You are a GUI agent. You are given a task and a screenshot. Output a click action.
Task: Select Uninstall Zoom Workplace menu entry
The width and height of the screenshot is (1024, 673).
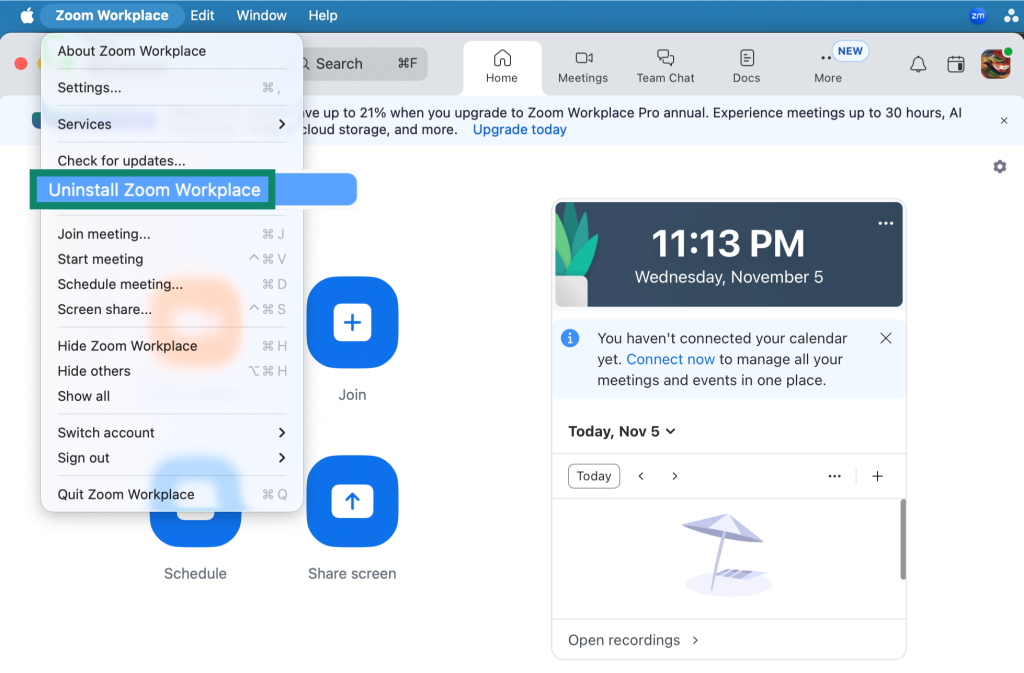(x=155, y=190)
